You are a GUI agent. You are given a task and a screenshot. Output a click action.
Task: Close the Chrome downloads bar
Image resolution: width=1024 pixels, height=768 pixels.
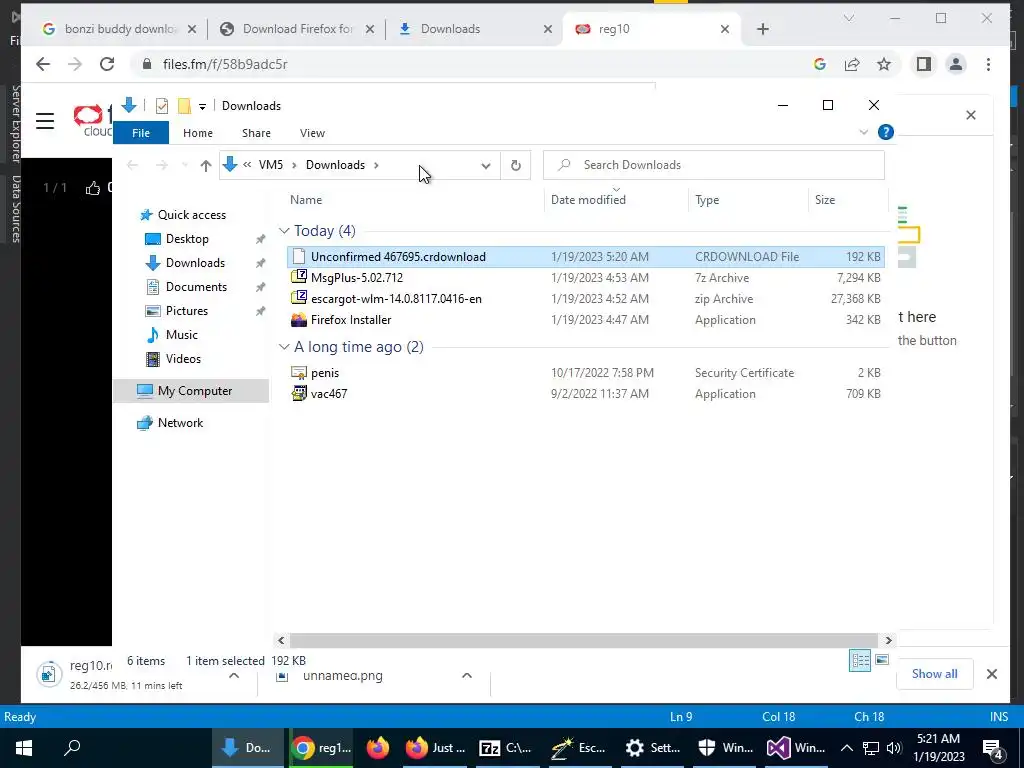coord(991,674)
